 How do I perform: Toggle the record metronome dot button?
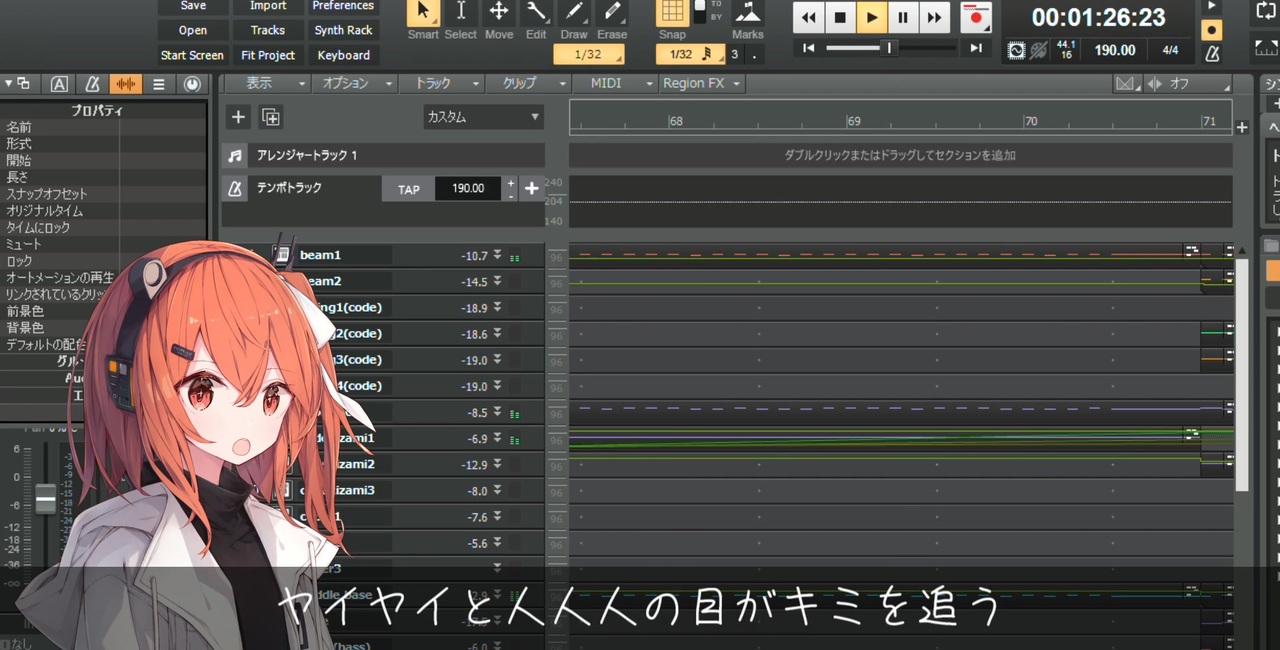(1212, 30)
